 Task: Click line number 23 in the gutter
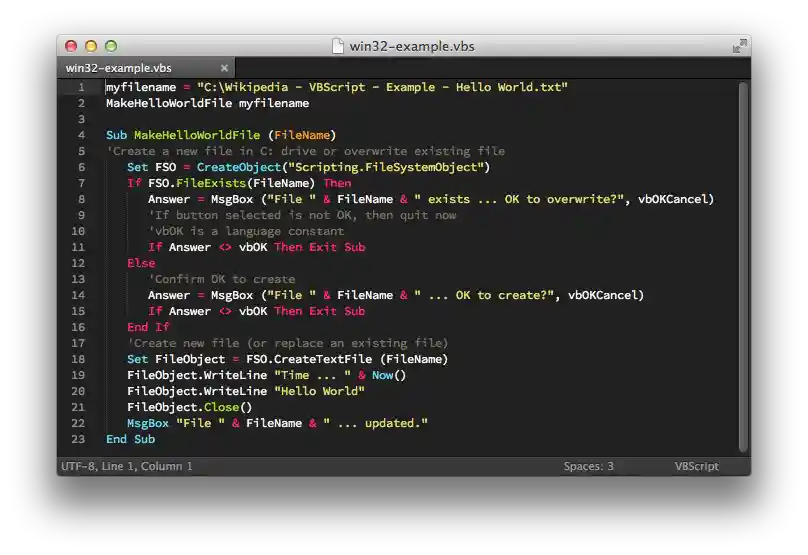point(79,439)
